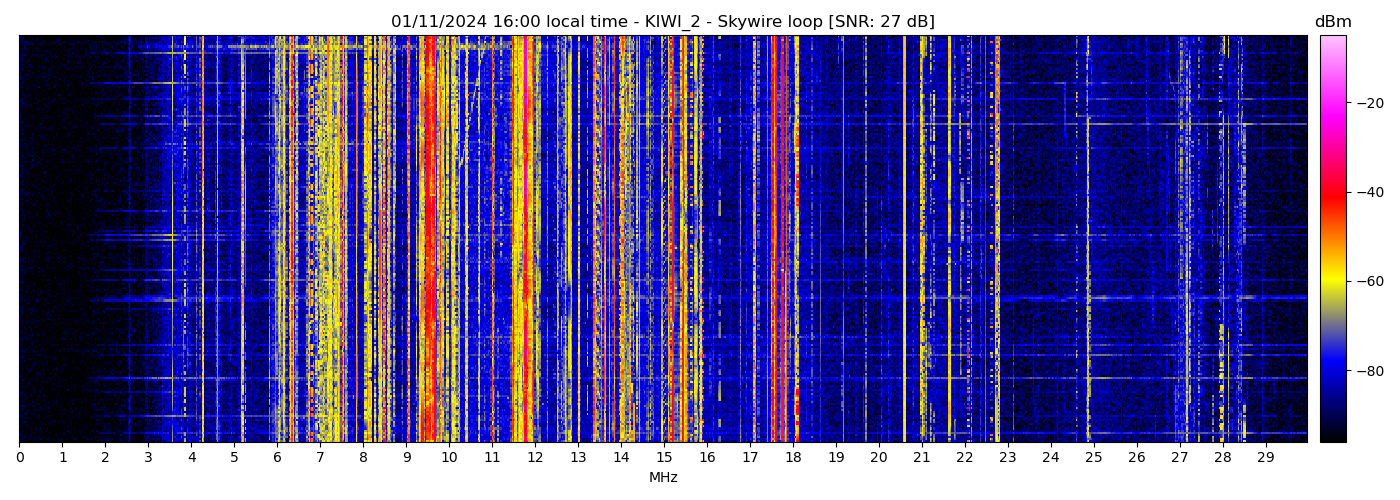This screenshot has width=1400, height=500.
Task: Click the 5 MHz tick label
Action: pos(234,457)
